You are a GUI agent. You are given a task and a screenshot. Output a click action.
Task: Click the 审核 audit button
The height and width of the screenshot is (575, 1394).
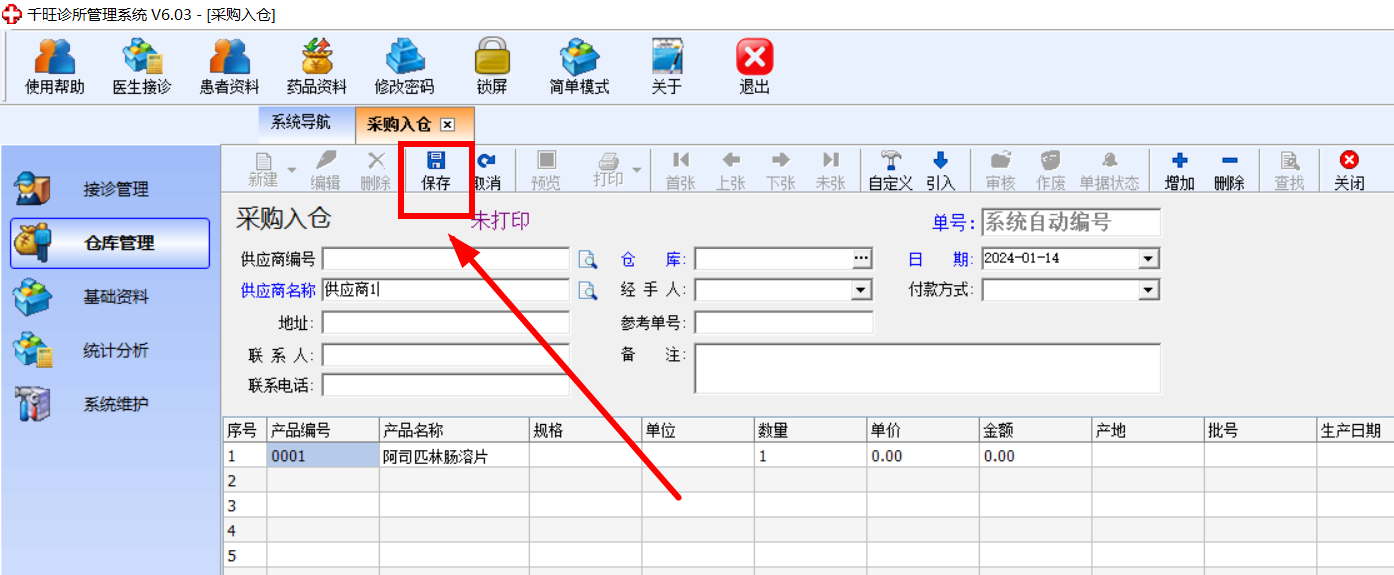pos(1001,170)
